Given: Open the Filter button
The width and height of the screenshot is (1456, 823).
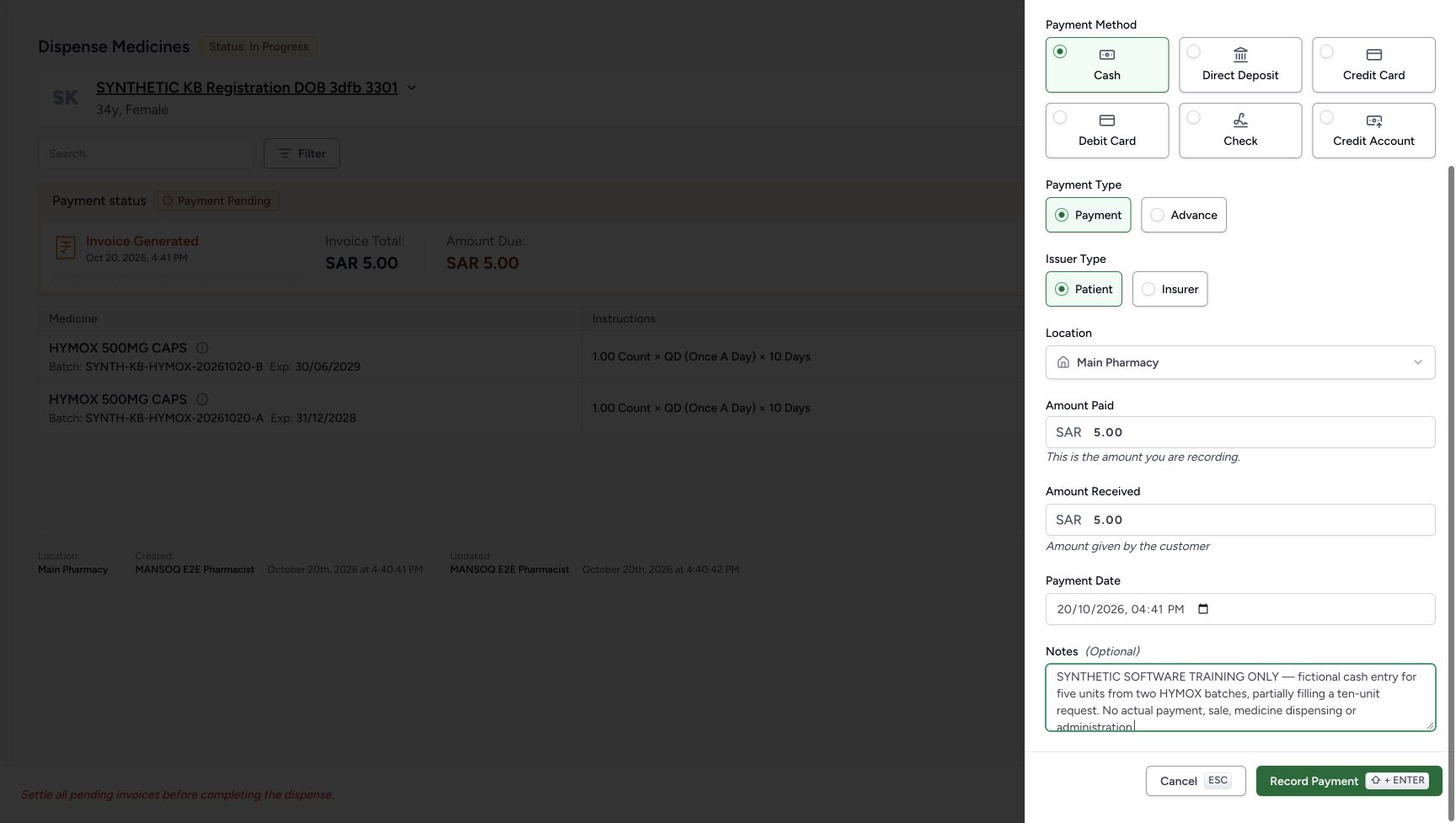Looking at the screenshot, I should (x=302, y=153).
